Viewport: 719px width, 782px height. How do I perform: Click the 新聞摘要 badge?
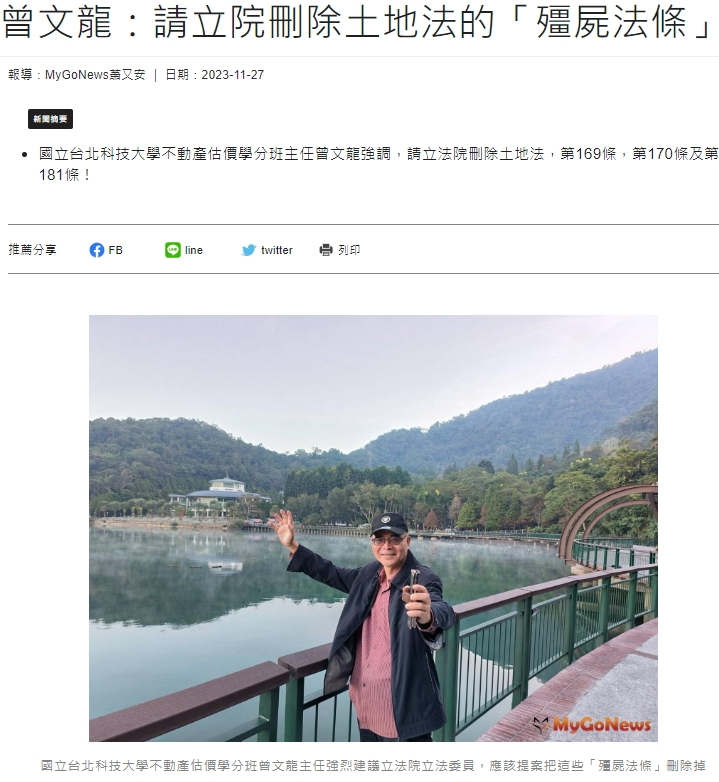click(50, 119)
